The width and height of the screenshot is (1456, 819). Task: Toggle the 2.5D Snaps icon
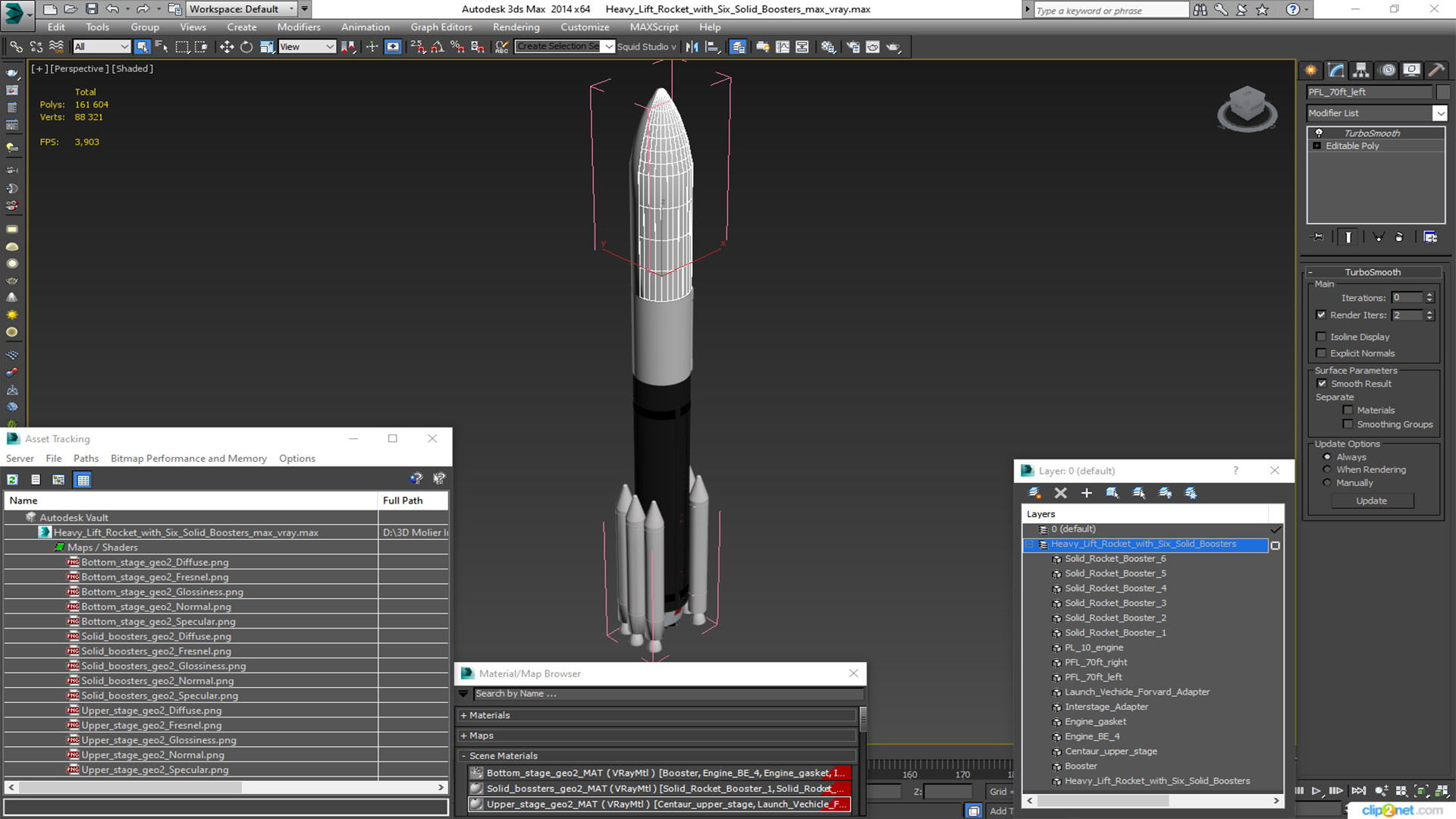pyautogui.click(x=418, y=47)
